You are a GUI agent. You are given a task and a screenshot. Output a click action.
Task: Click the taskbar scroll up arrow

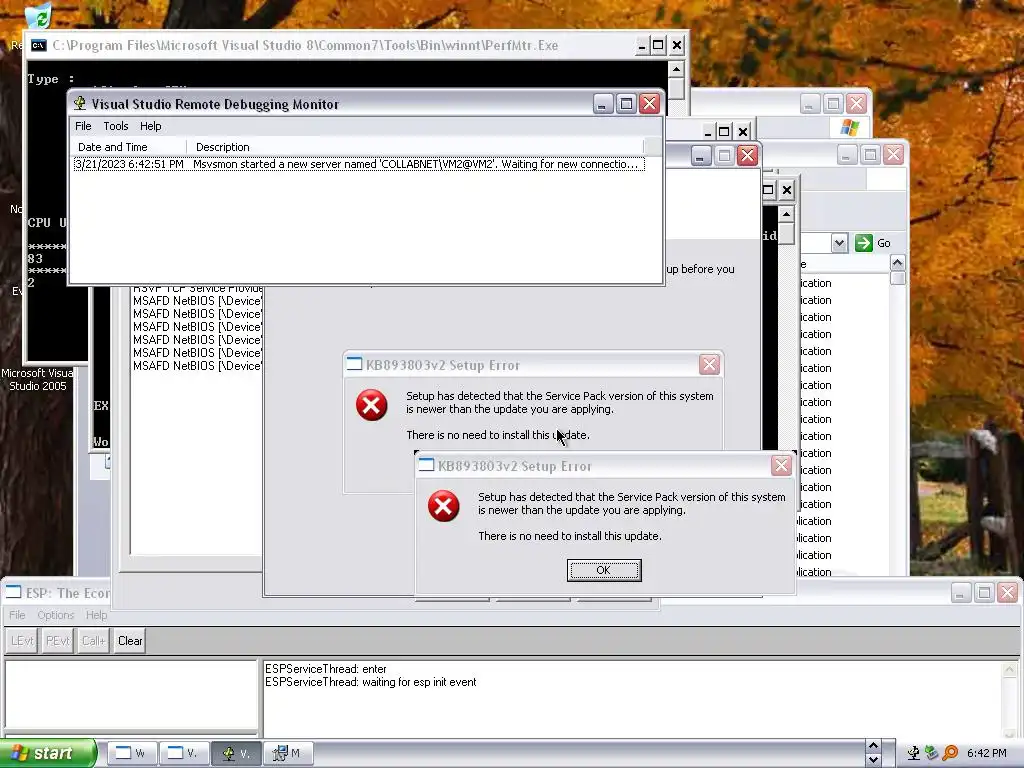(873, 746)
